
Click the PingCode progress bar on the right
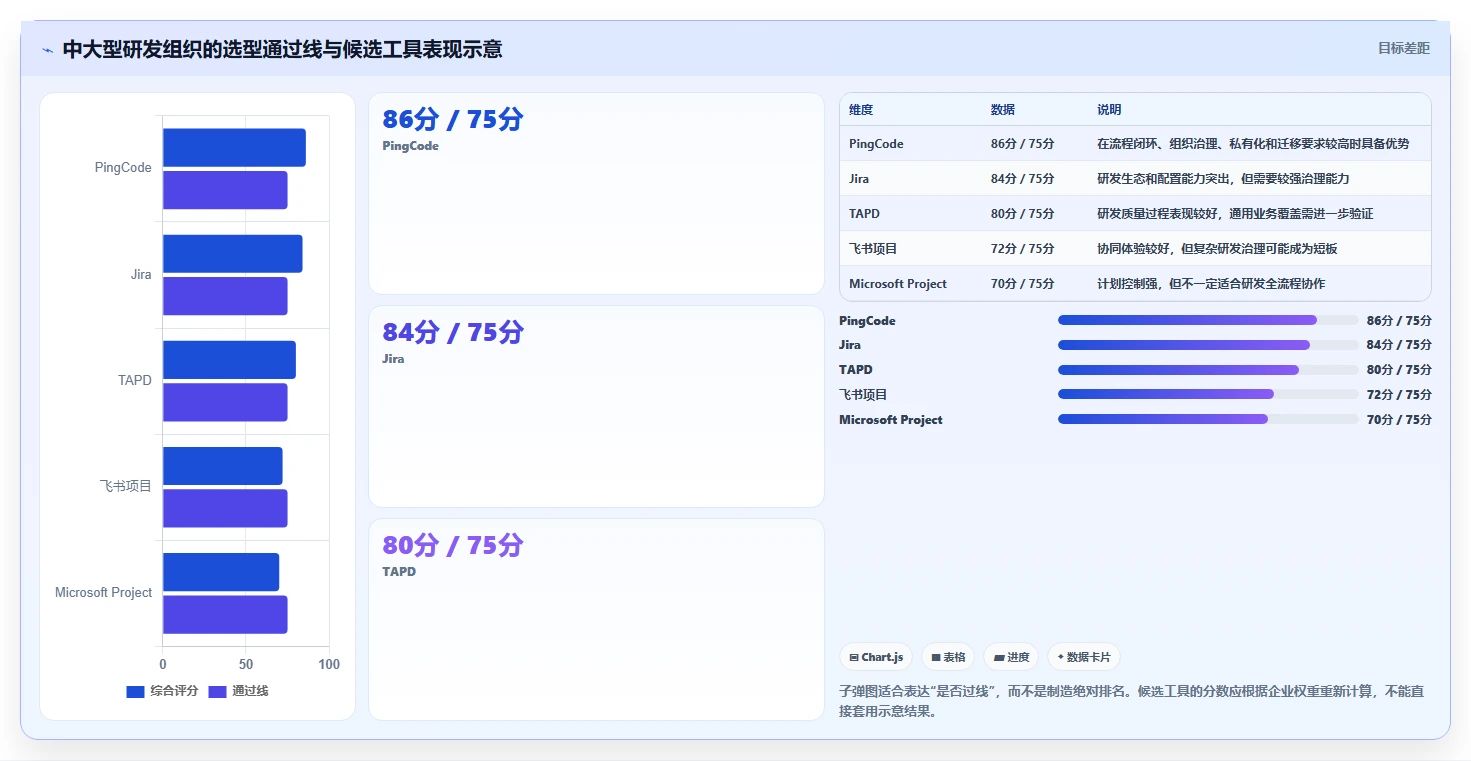[1207, 320]
